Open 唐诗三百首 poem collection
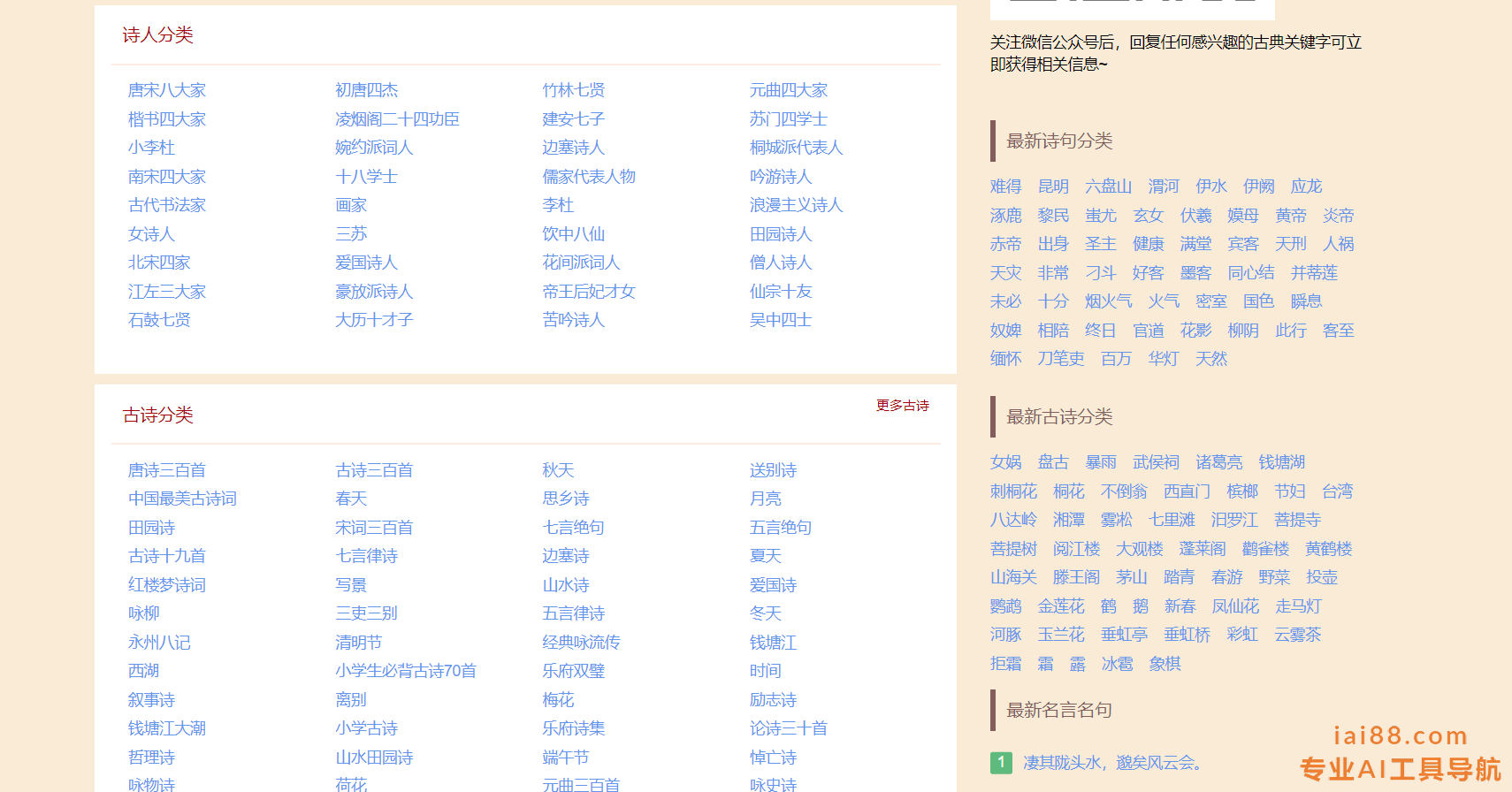Image resolution: width=1512 pixels, height=792 pixels. click(166, 470)
